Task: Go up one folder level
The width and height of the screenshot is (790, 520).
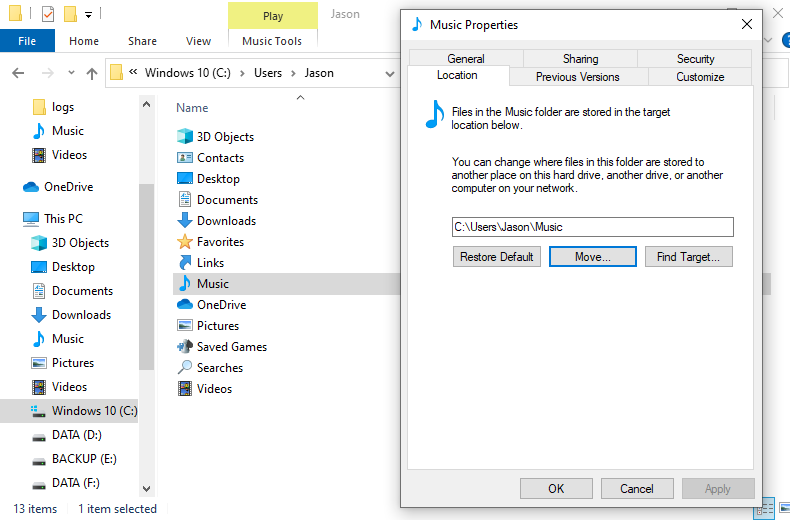Action: click(x=92, y=74)
